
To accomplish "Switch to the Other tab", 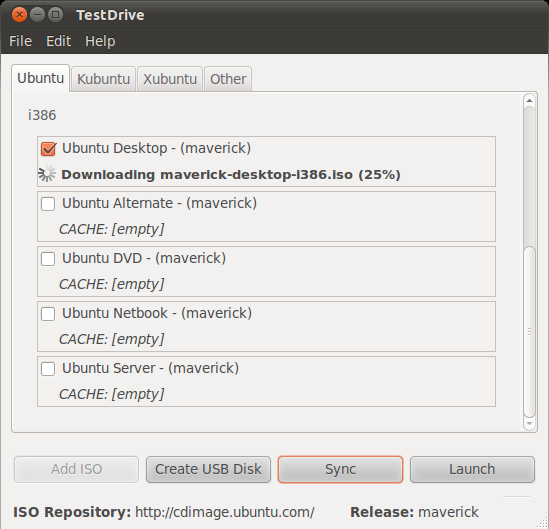I will point(228,79).
